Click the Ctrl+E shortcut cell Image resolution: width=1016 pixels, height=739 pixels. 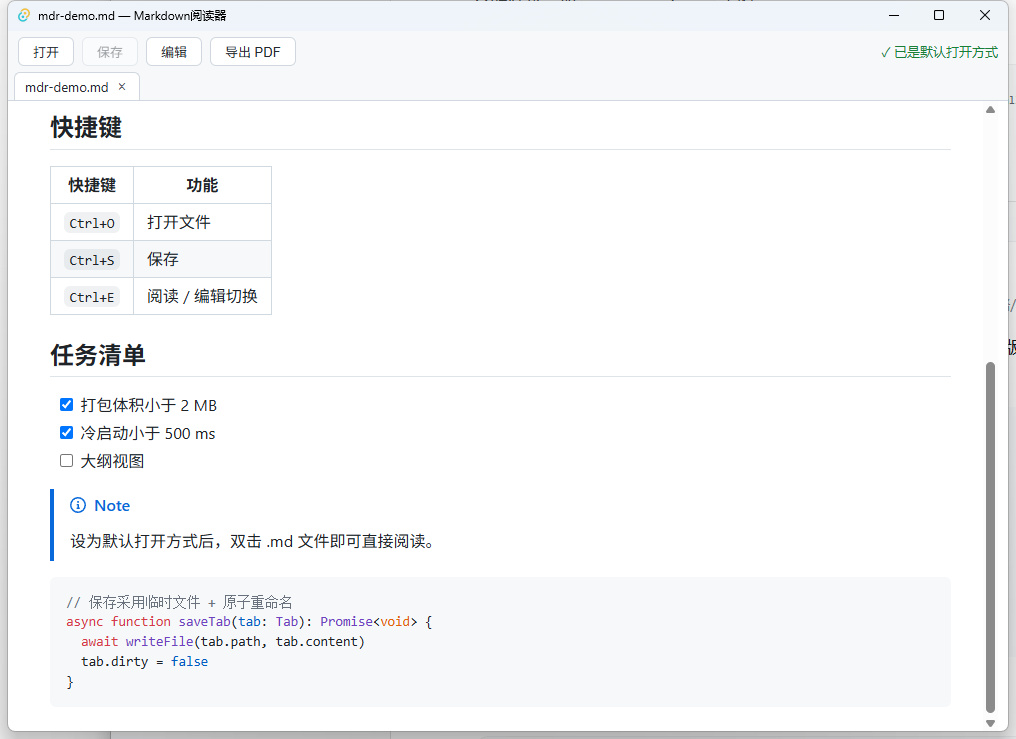pyautogui.click(x=92, y=296)
